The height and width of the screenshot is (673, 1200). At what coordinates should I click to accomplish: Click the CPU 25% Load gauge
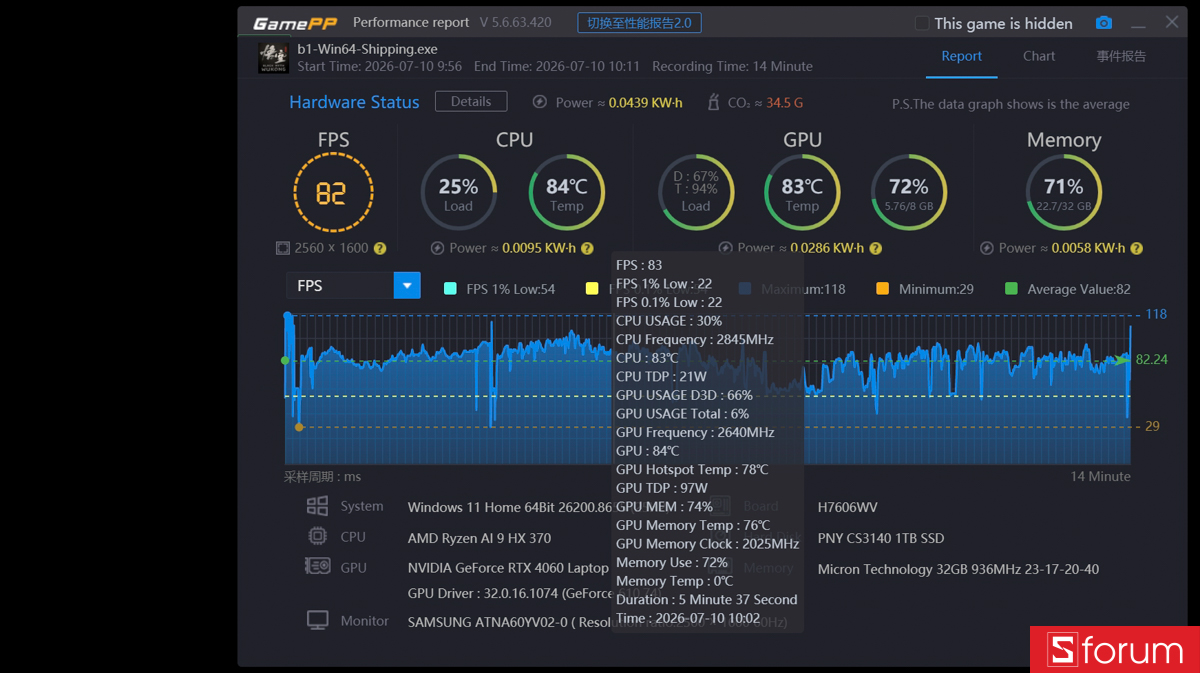click(458, 192)
